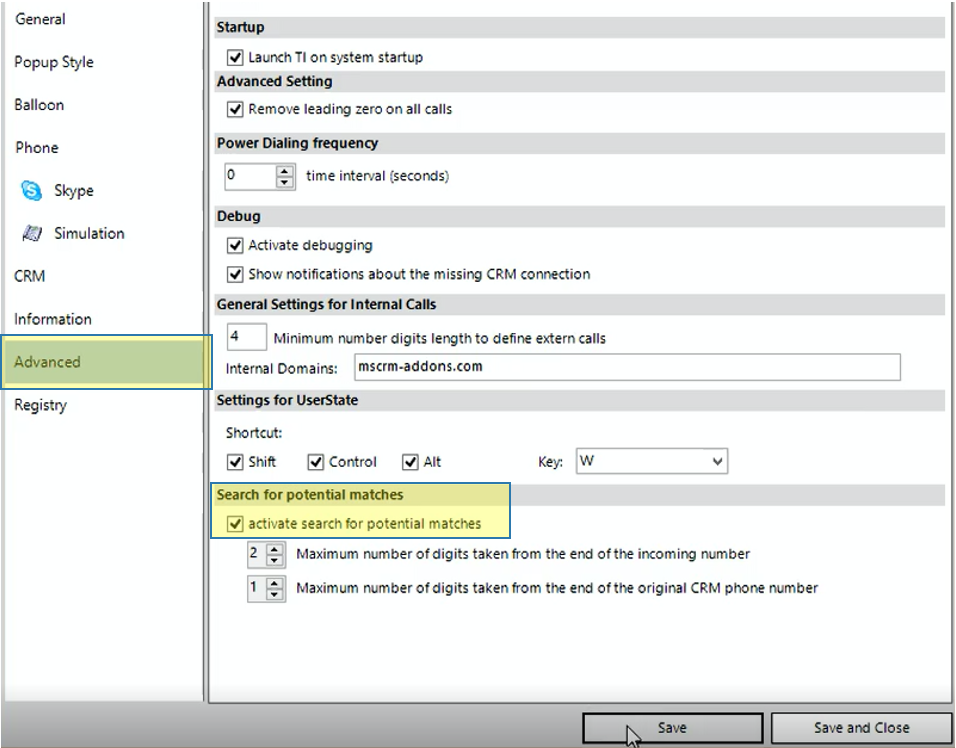Disable the Activate debugging checkbox
This screenshot has width=956, height=748.
click(x=236, y=245)
